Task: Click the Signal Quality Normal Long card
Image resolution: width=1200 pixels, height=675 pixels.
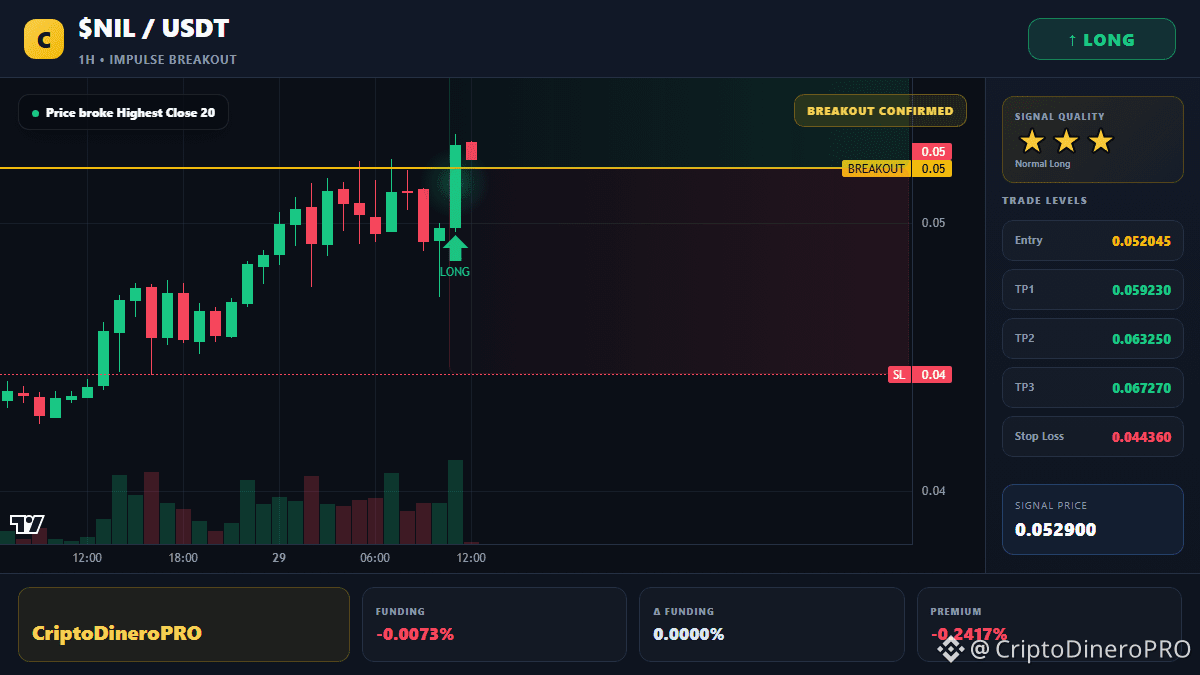Action: [1092, 139]
